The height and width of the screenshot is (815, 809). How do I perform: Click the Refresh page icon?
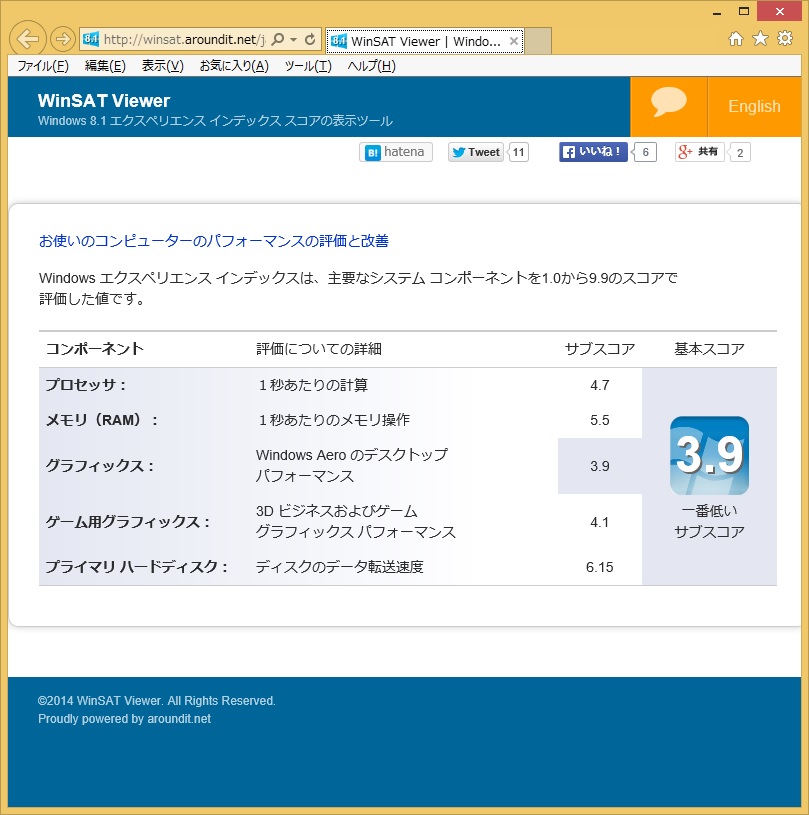click(310, 39)
